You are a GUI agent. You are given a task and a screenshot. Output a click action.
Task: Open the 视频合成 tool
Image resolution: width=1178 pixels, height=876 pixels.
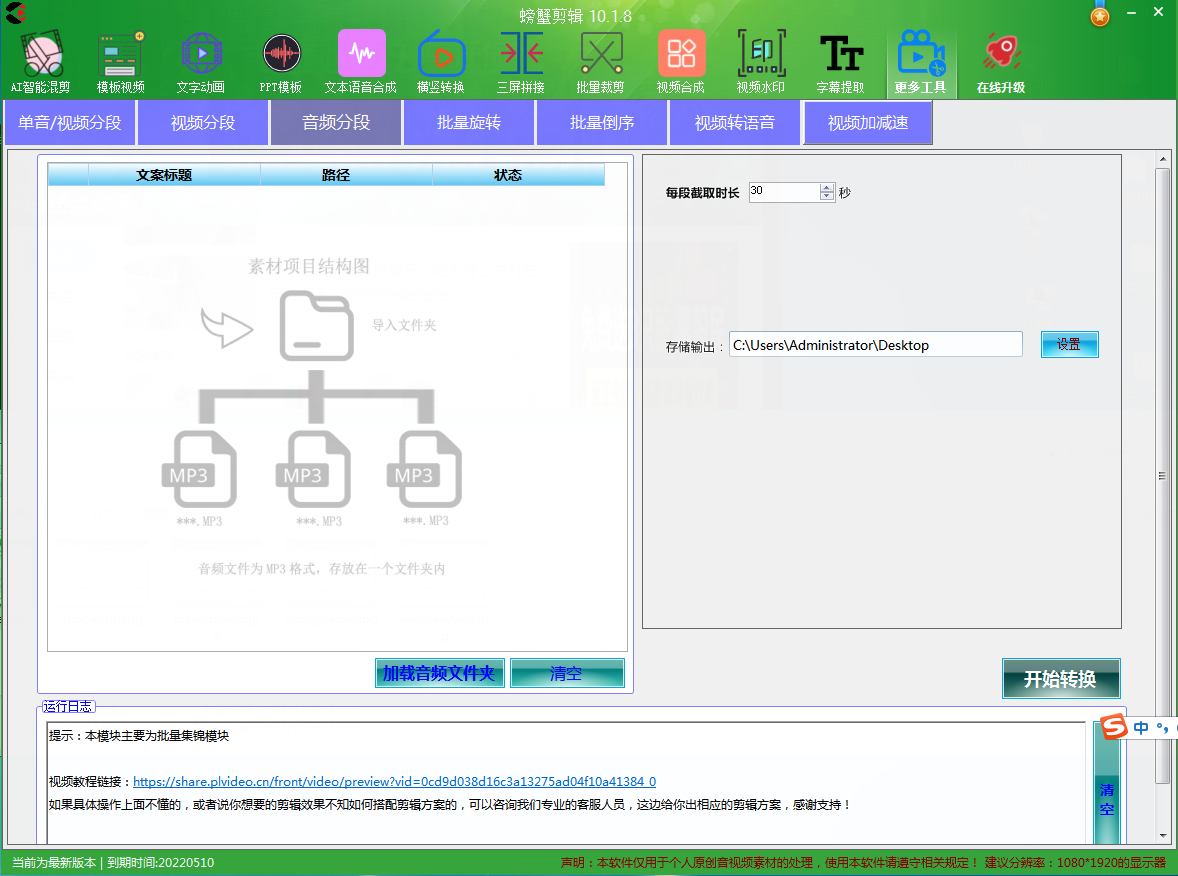point(681,63)
